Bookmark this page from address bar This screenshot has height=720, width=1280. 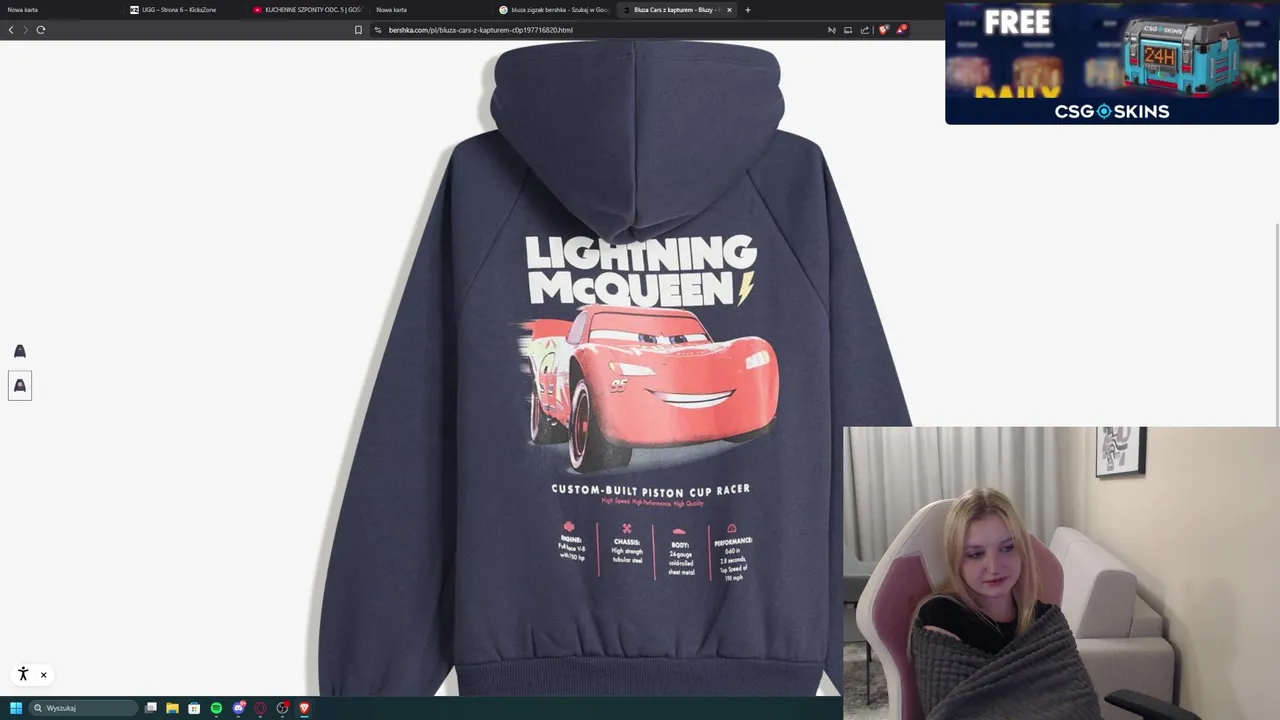pyautogui.click(x=358, y=30)
